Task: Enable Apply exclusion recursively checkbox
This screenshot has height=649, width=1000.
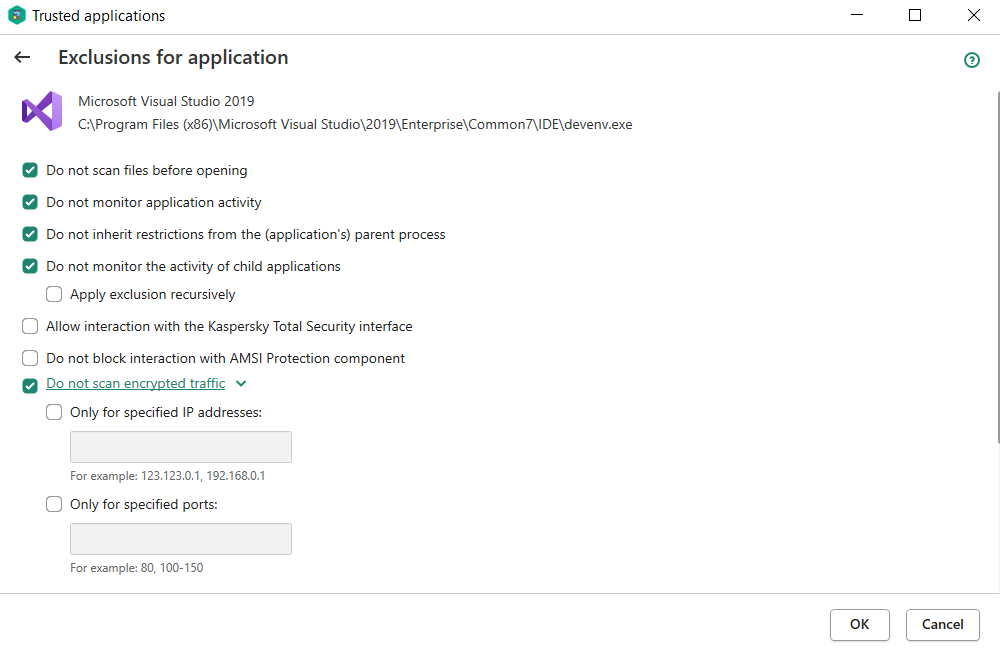Action: (x=54, y=295)
